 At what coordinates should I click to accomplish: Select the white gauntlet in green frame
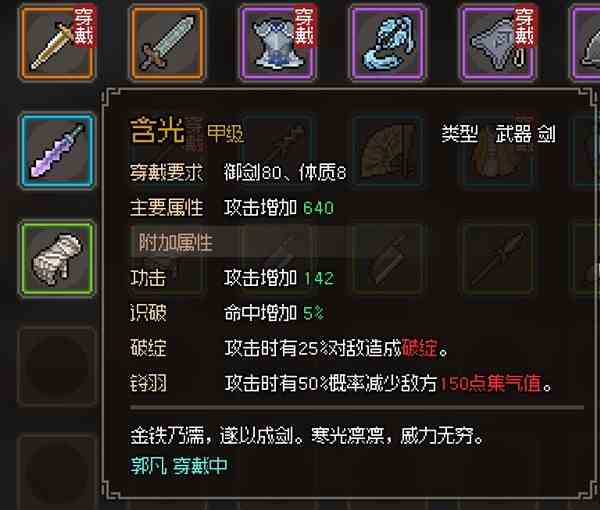[57, 259]
